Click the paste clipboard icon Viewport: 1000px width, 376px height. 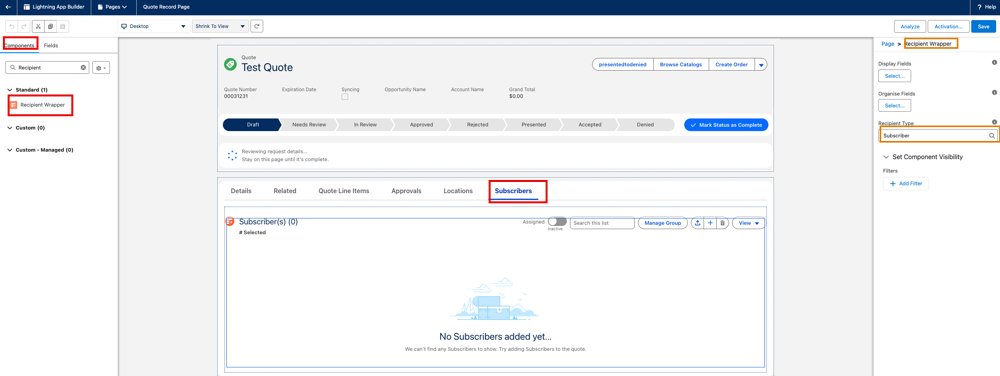[63, 27]
